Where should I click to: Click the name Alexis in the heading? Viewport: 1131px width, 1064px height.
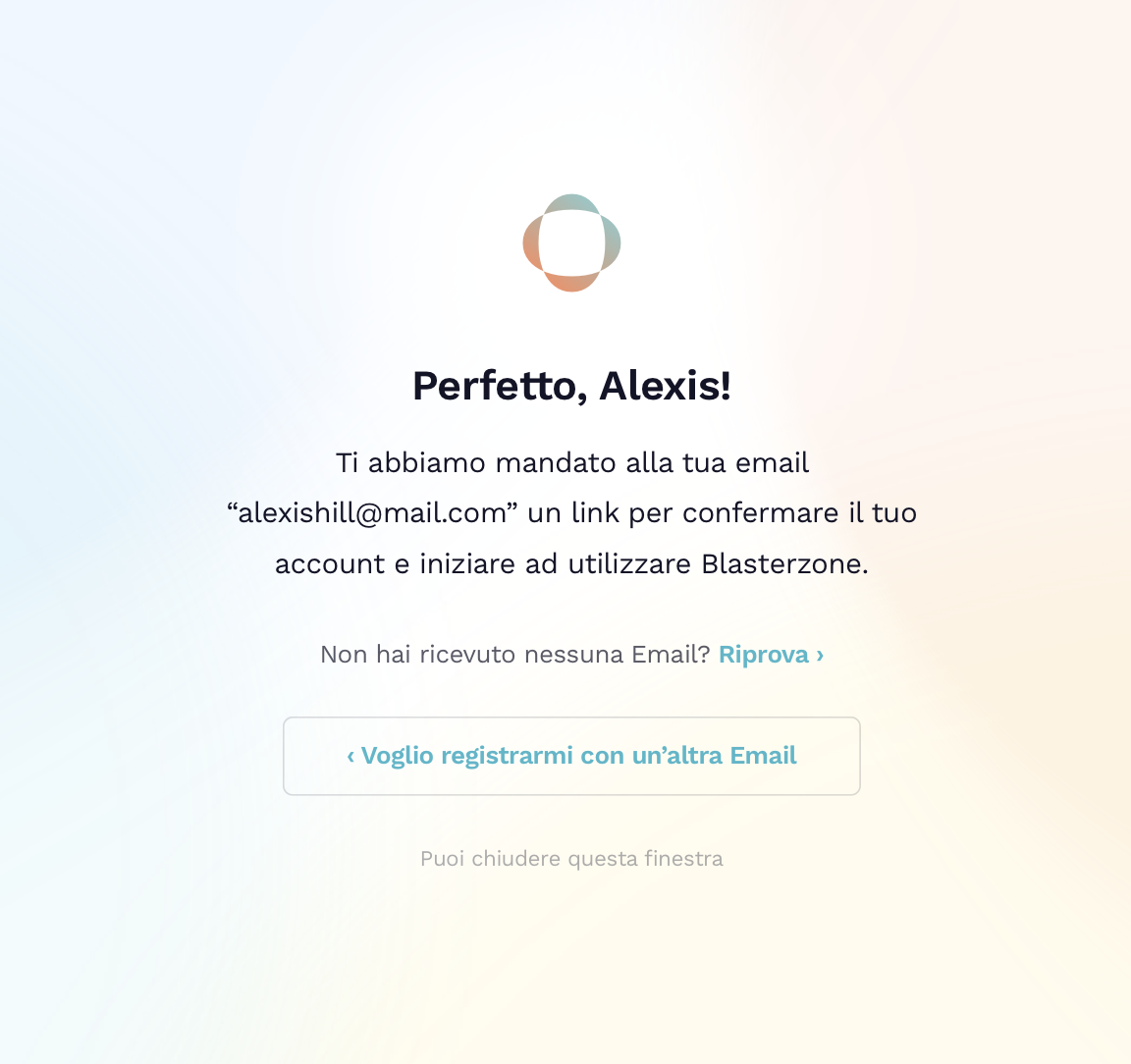[665, 386]
